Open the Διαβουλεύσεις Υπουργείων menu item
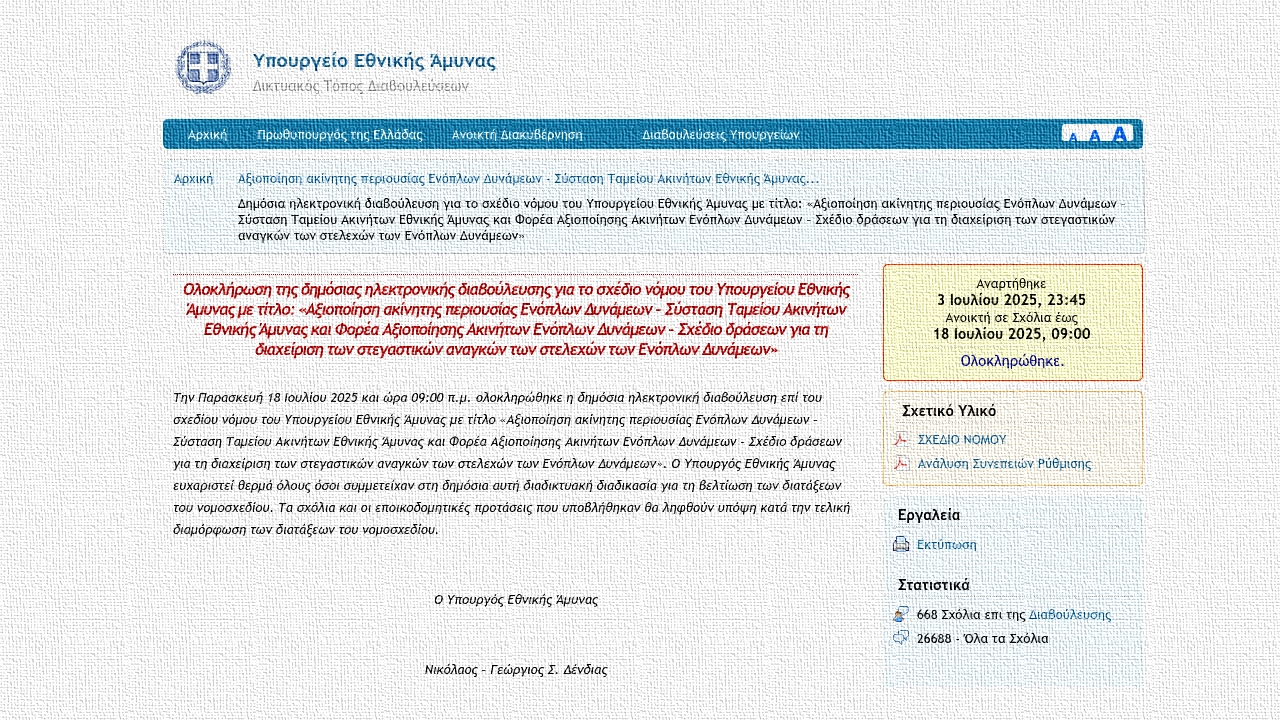 click(x=720, y=134)
